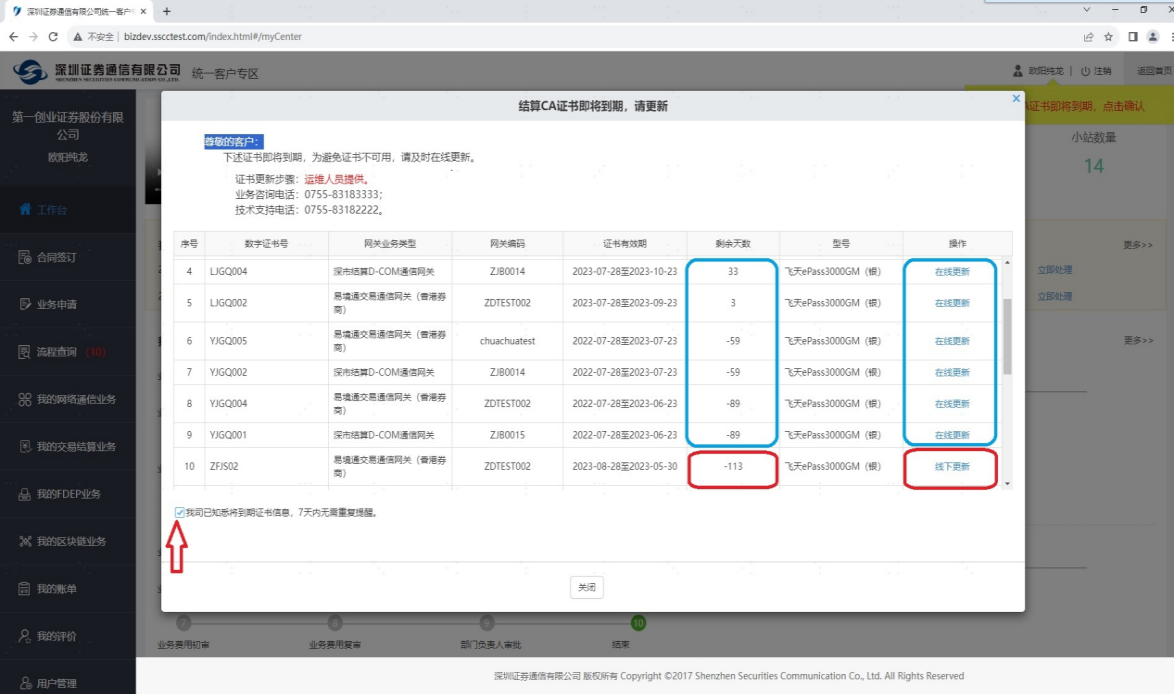Click 在线更新 for certificate YJGQ004
1174x694 pixels.
pos(952,404)
